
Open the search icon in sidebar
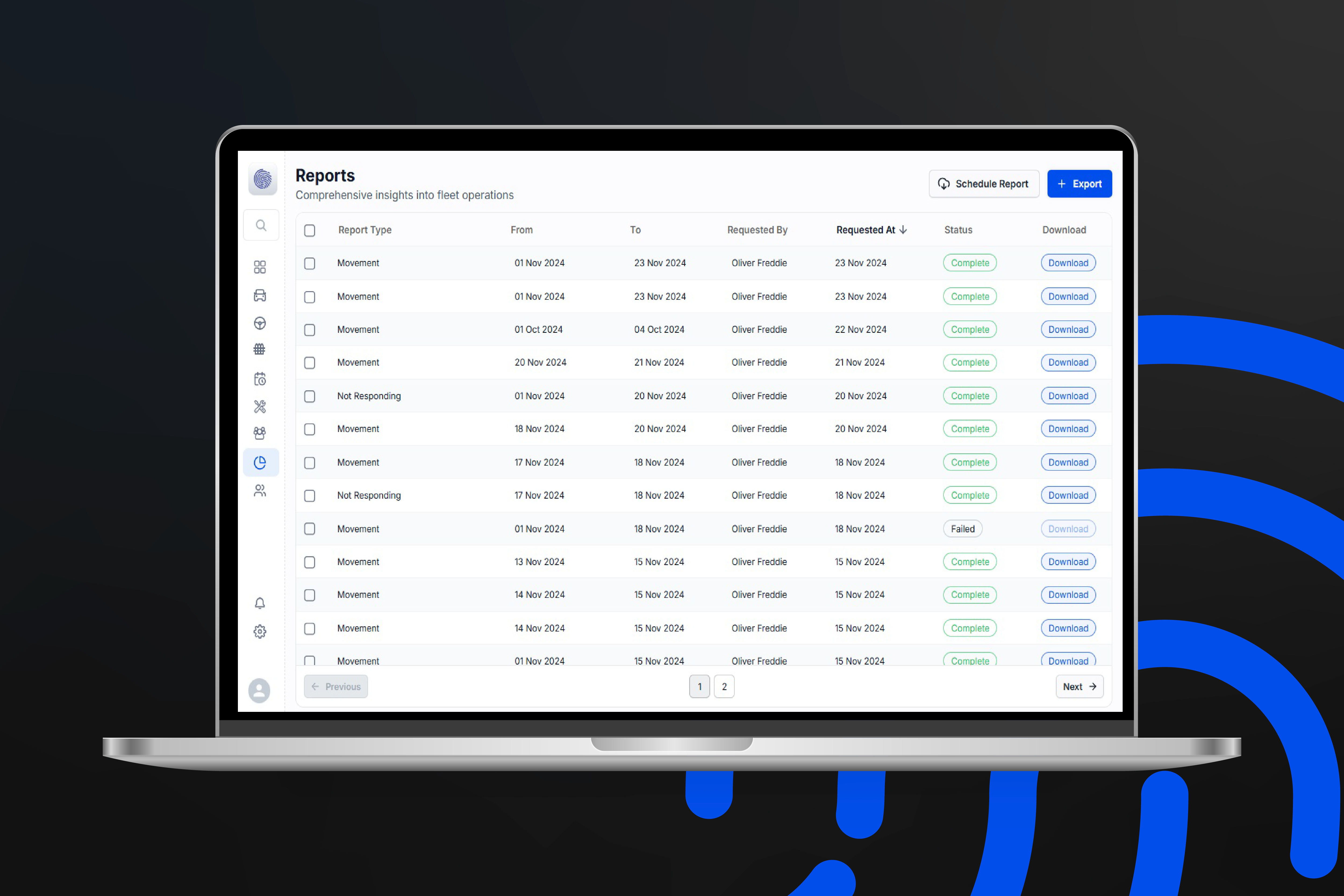coord(260,225)
